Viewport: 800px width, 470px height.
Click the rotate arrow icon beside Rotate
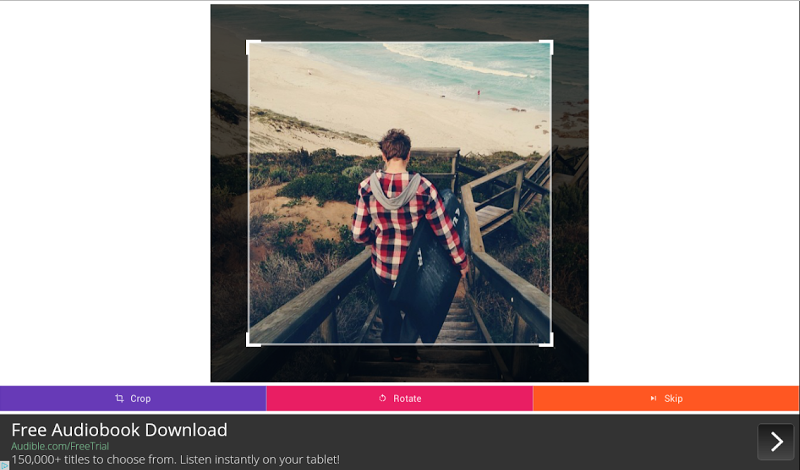tap(383, 398)
